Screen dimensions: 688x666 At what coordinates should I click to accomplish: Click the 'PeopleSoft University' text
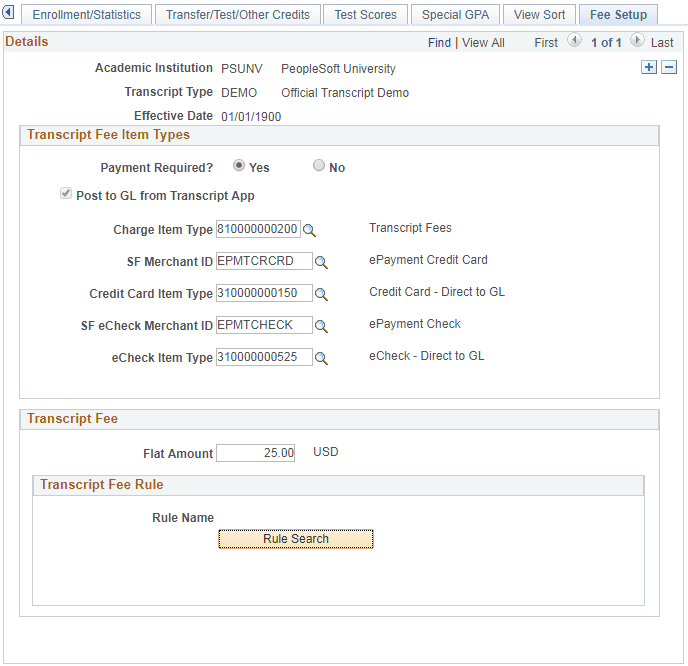tap(338, 69)
